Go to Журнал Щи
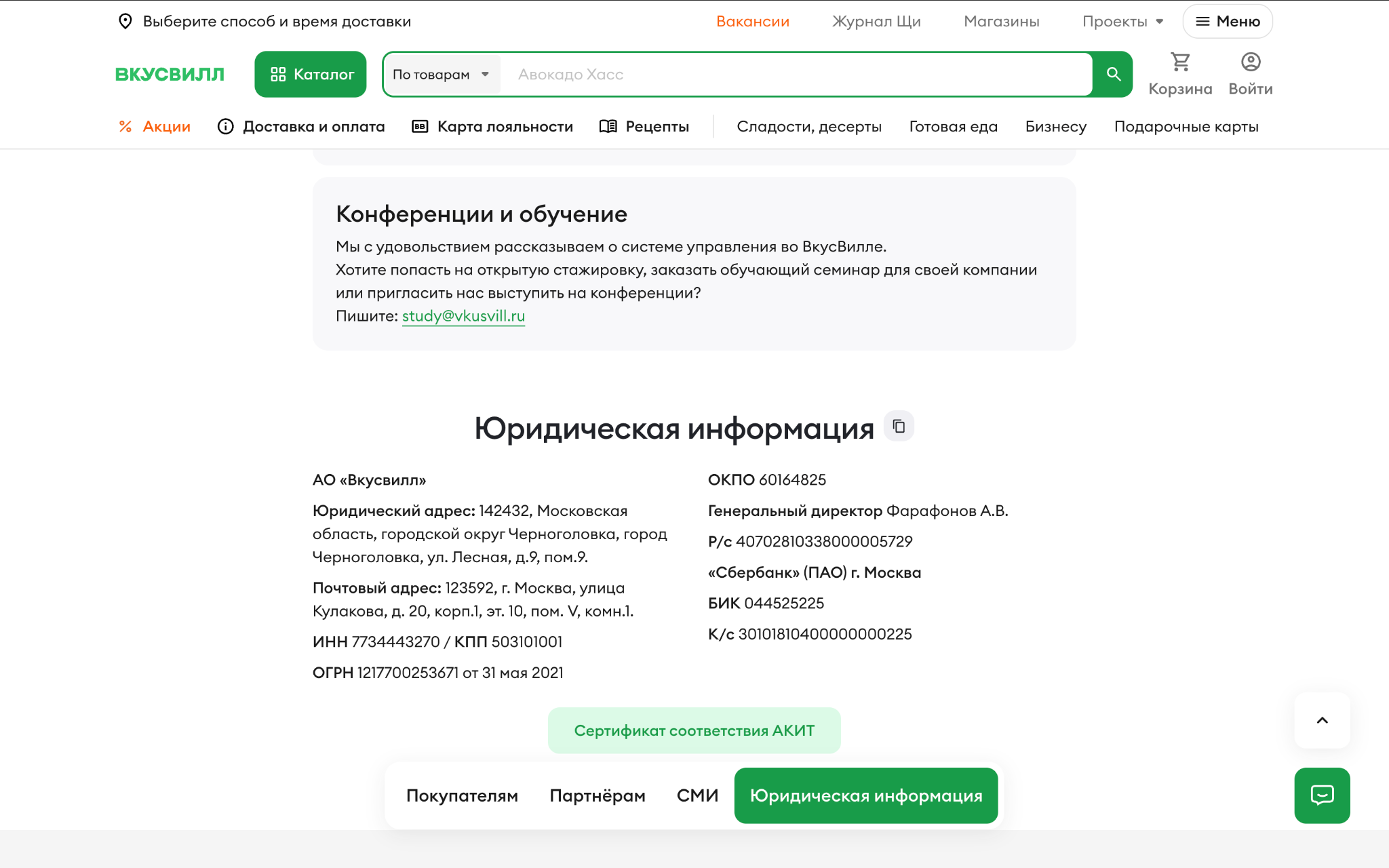 tap(876, 21)
